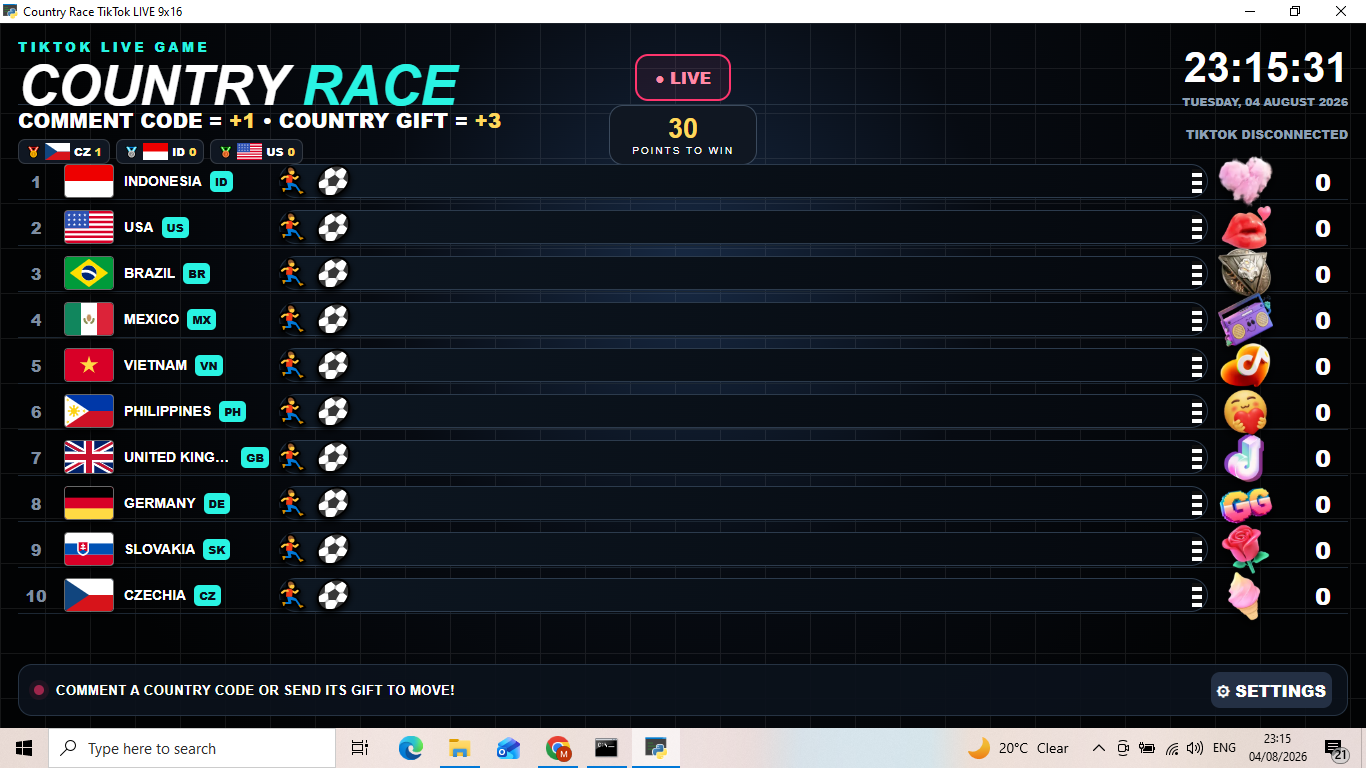The image size is (1366, 768).
Task: Click the TikTok Disconnected status text
Action: [1267, 134]
